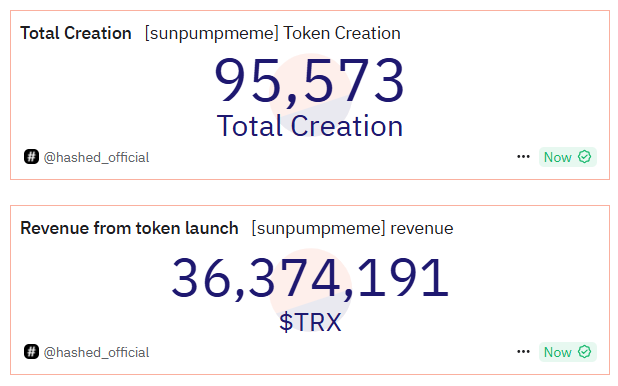Click the Now refresh badge on Total Creation card
The height and width of the screenshot is (386, 618).
click(568, 157)
